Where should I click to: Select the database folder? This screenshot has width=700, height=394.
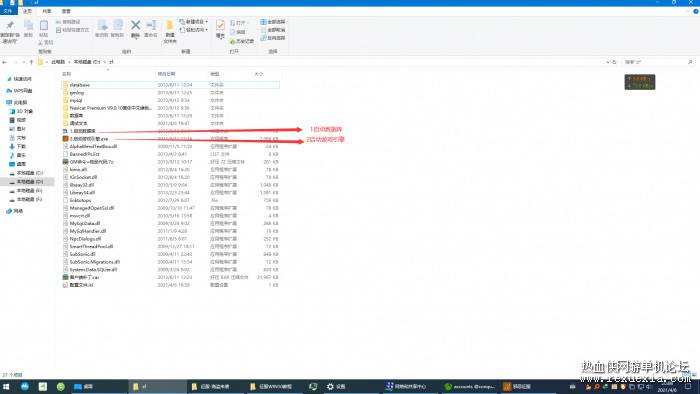(x=79, y=85)
